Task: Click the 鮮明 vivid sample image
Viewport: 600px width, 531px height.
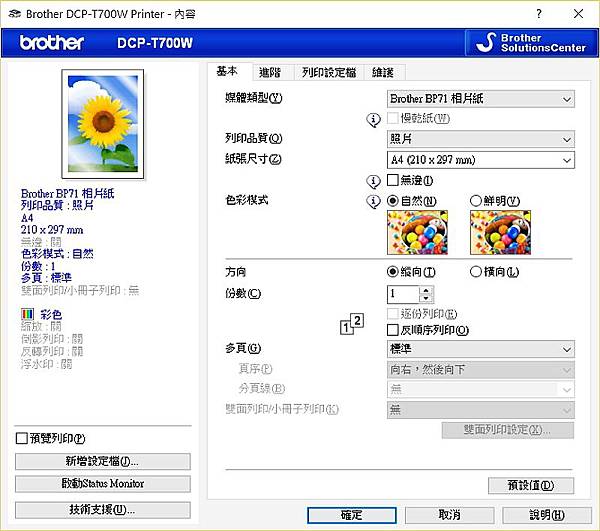Action: 501,232
